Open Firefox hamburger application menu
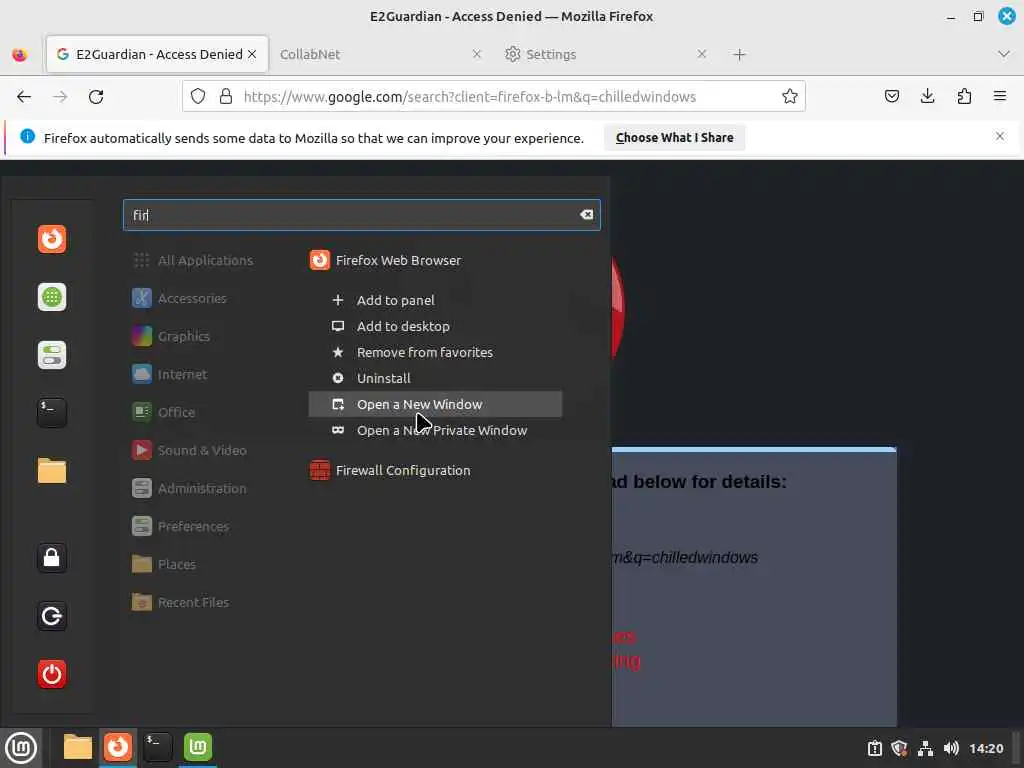Image resolution: width=1024 pixels, height=768 pixels. click(x=1000, y=97)
